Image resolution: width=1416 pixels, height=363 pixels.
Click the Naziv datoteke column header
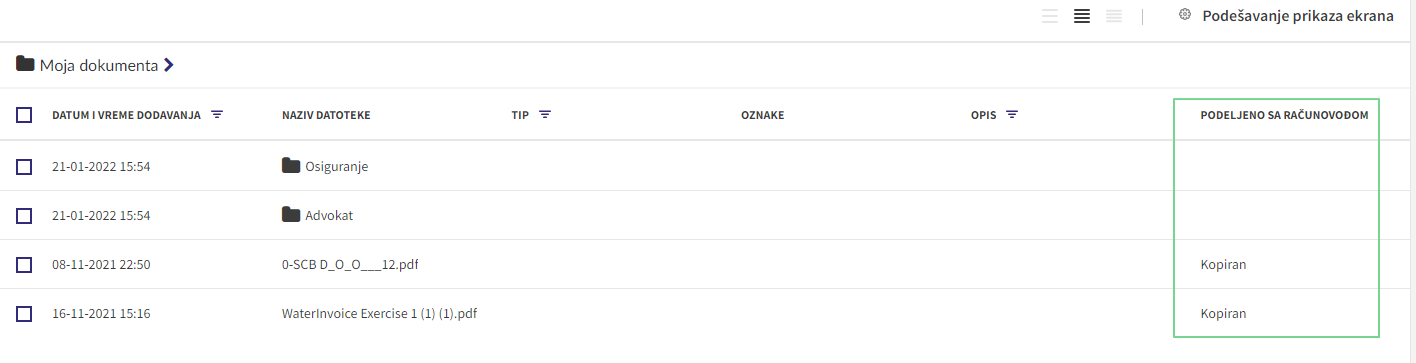[x=326, y=115]
